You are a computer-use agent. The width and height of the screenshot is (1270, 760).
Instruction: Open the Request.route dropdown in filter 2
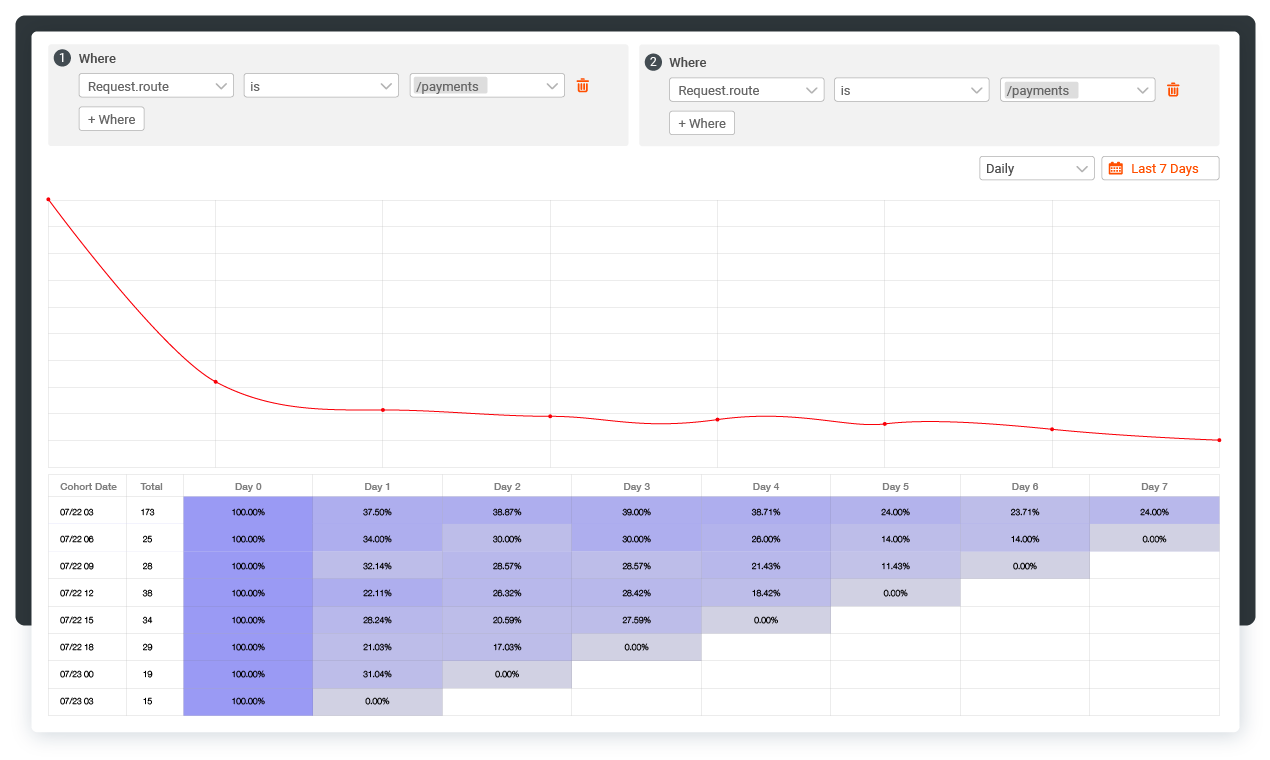coord(745,89)
